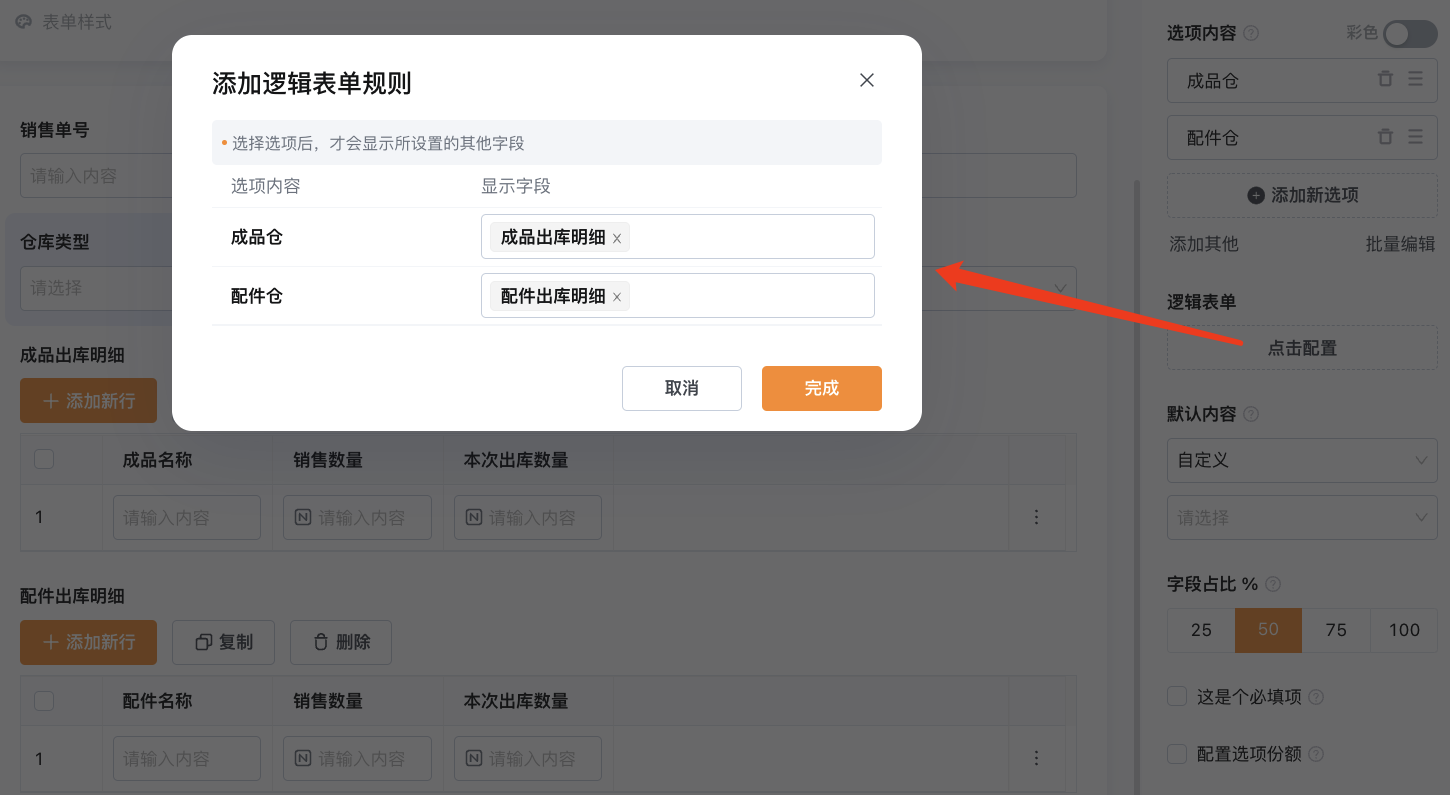Screen dimensions: 1450x795
Task: Set field width to 75
Action: pyautogui.click(x=1336, y=630)
